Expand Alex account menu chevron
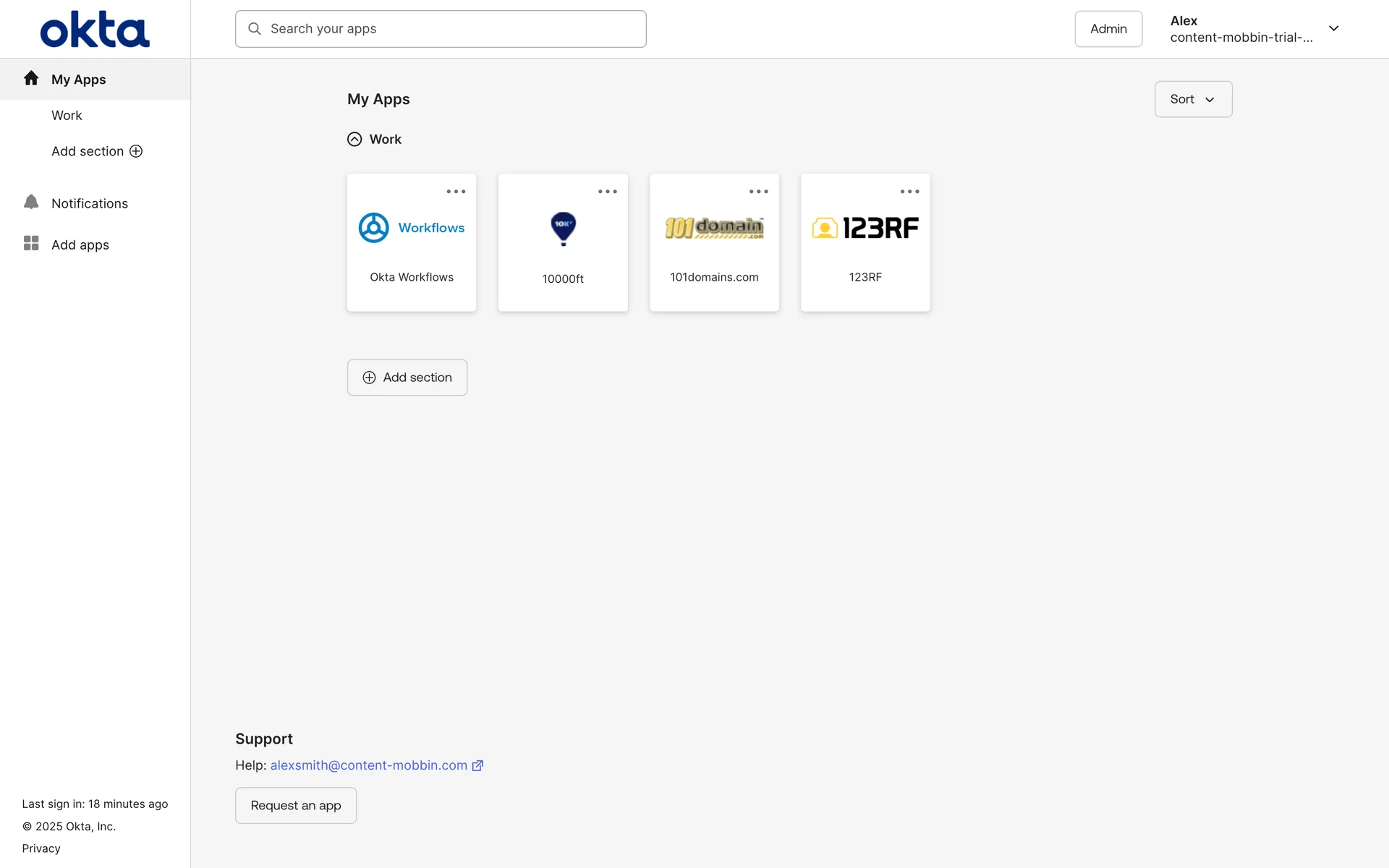1389x868 pixels. [x=1333, y=29]
